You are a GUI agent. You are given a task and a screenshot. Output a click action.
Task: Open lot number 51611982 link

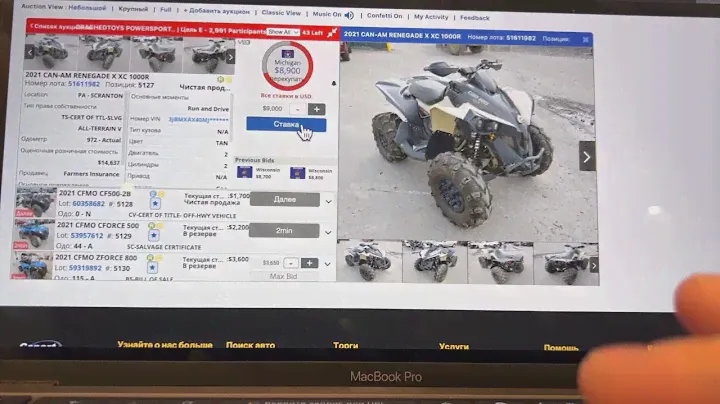point(84,85)
